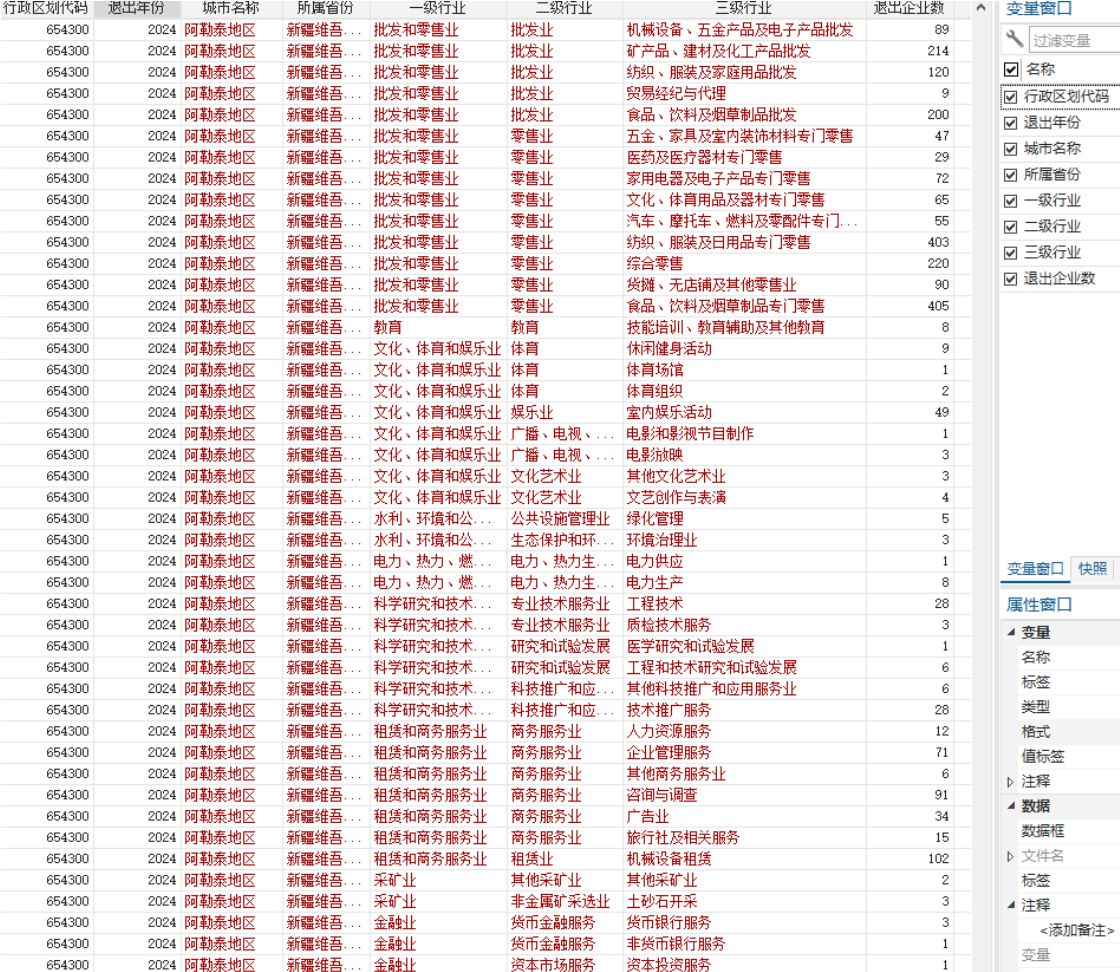1120x972 pixels.
Task: Click the <添加备注> link
Action: point(1076,930)
